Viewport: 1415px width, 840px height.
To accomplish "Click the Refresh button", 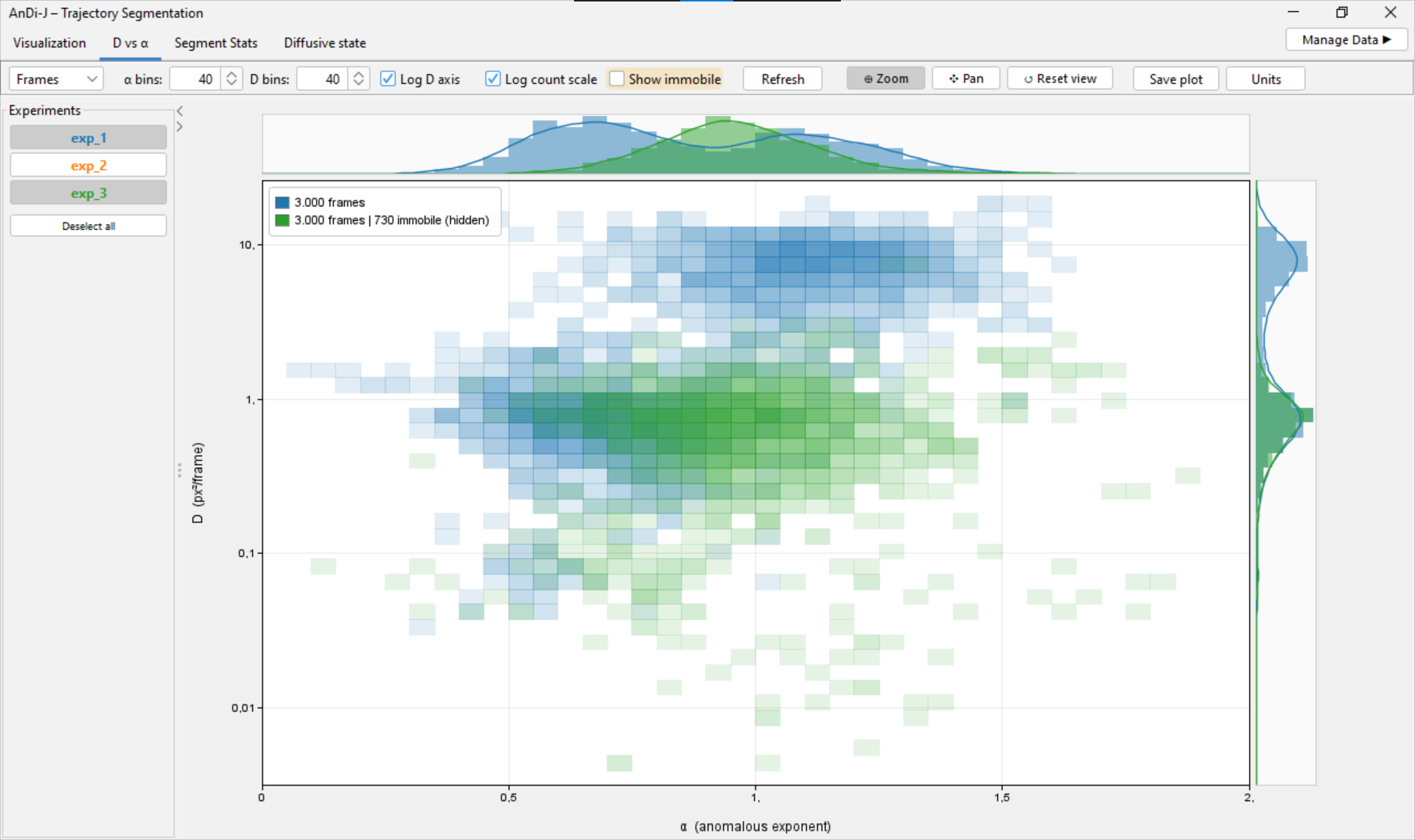I will 783,79.
